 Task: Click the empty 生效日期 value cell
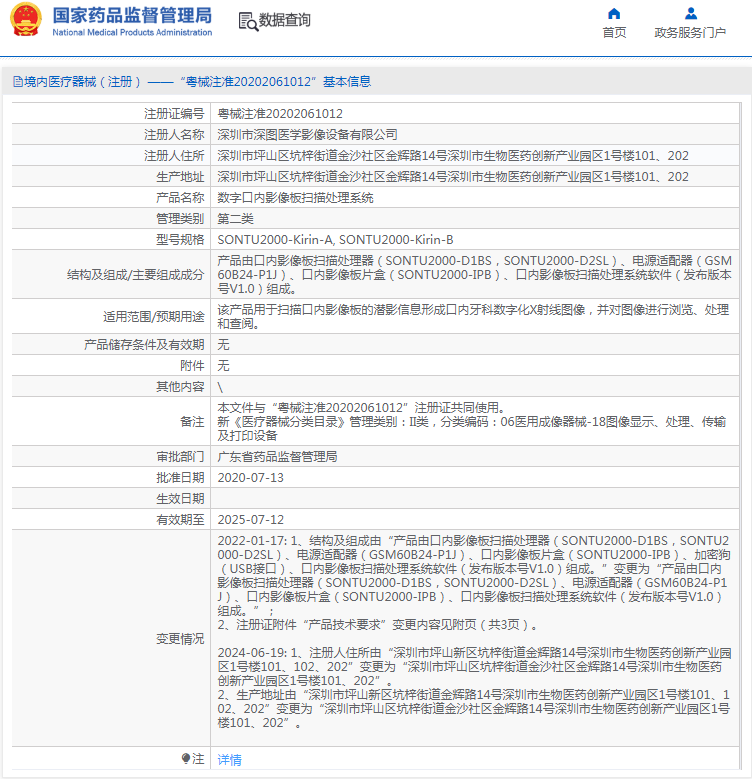click(475, 498)
